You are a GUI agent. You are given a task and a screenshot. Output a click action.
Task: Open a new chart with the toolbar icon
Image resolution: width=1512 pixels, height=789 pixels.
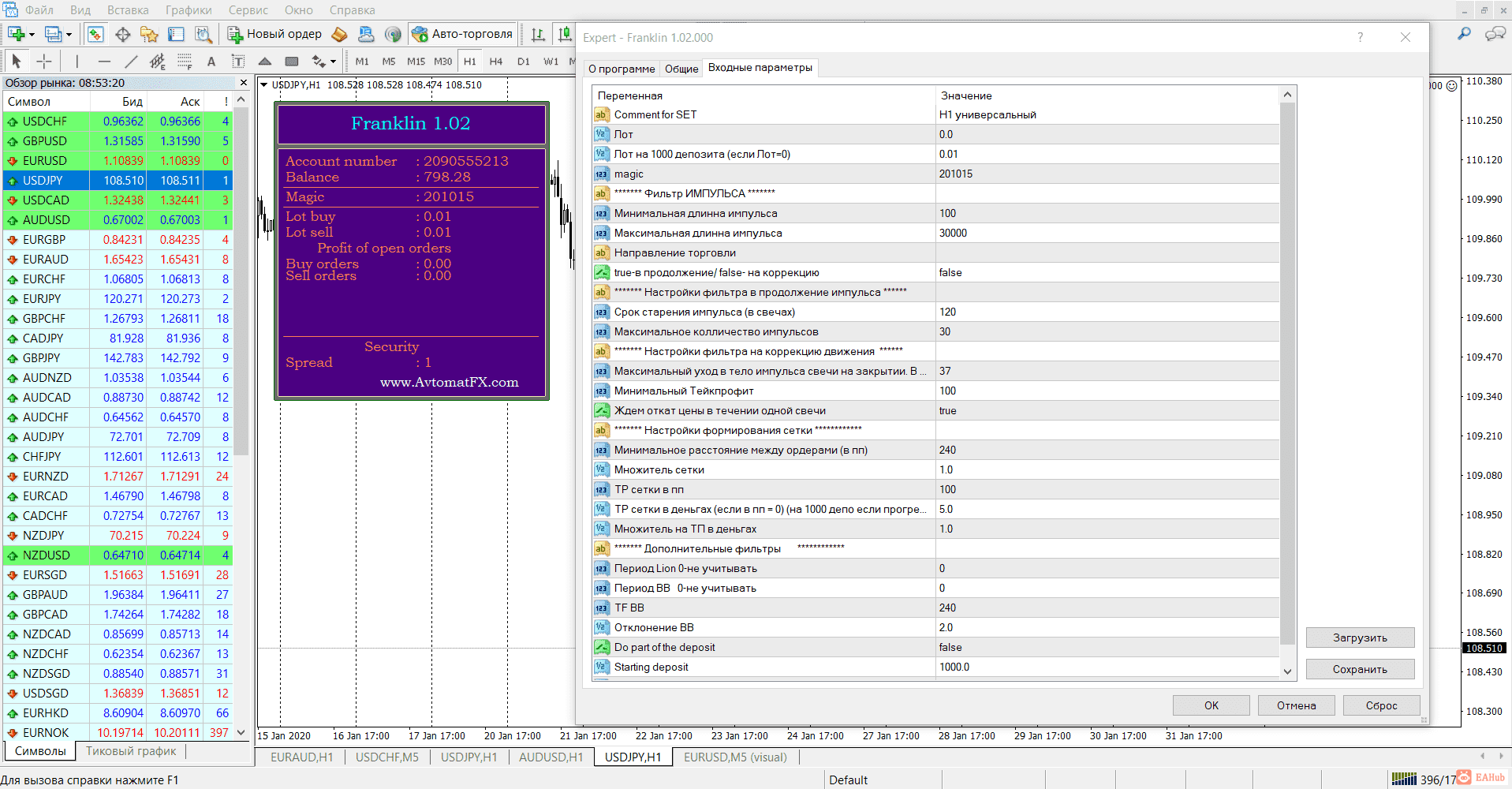(15, 34)
